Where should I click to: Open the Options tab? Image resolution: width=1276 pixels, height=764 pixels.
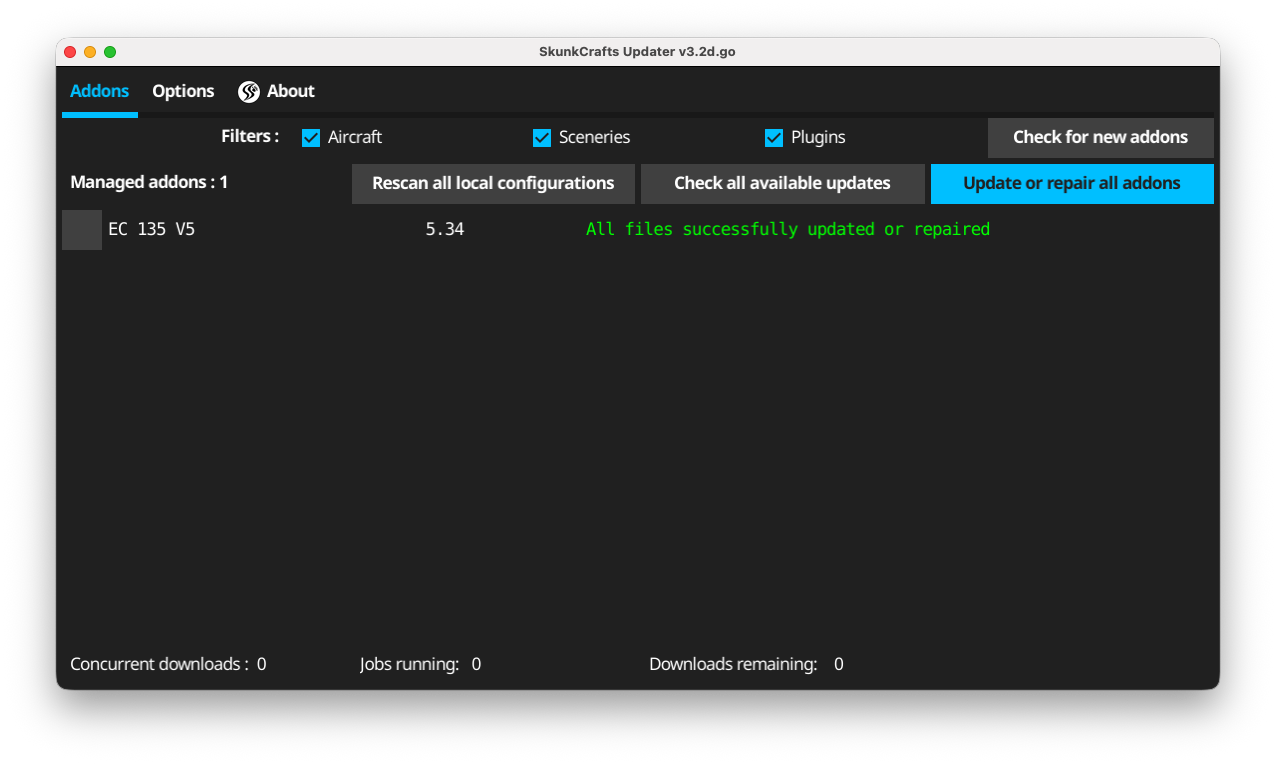pyautogui.click(x=183, y=91)
